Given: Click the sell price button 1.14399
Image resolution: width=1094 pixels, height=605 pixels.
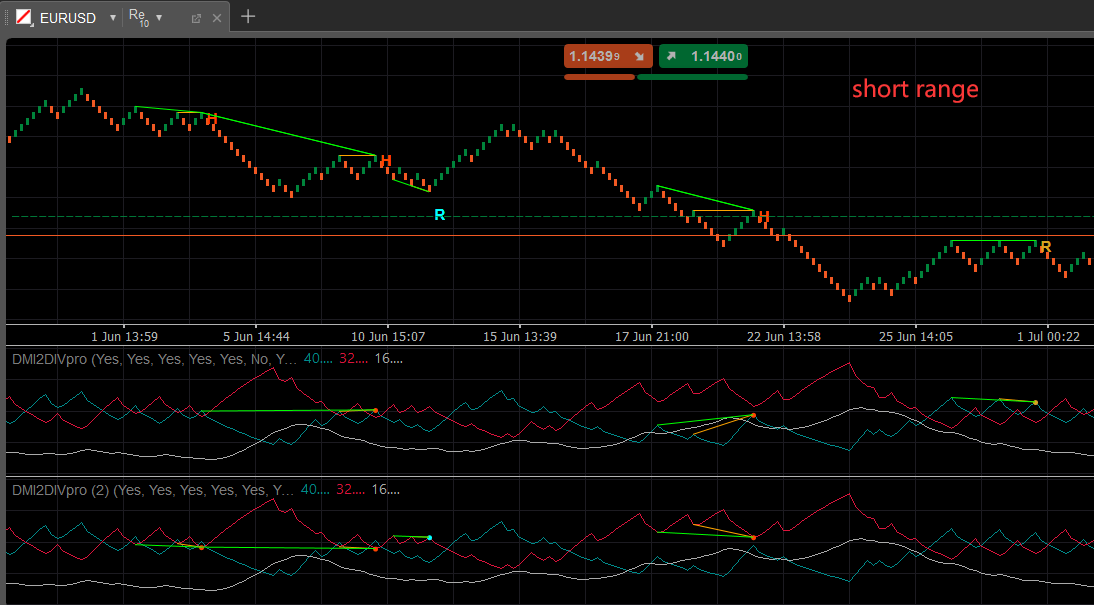Looking at the screenshot, I should (x=608, y=57).
